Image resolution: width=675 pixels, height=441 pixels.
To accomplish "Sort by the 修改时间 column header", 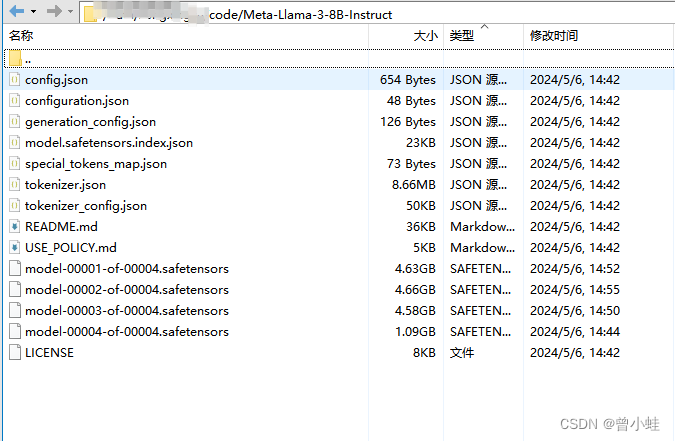I will click(554, 36).
